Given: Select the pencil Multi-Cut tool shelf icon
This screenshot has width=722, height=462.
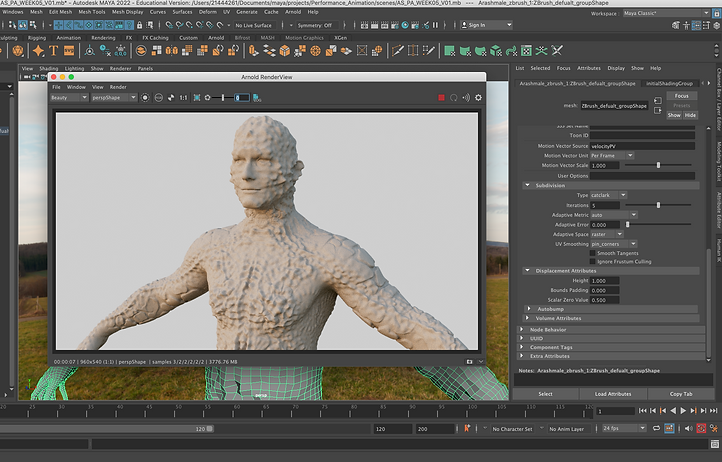Looking at the screenshot, I should point(397,51).
